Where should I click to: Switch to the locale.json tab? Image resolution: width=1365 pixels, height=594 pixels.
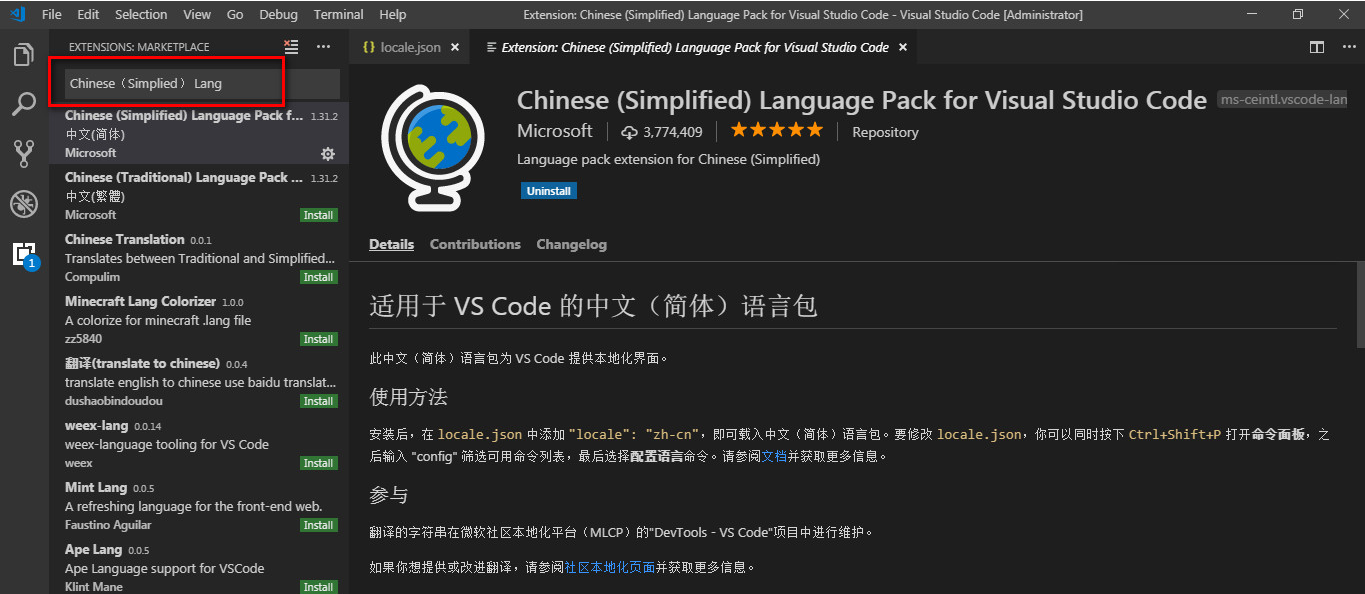click(410, 46)
